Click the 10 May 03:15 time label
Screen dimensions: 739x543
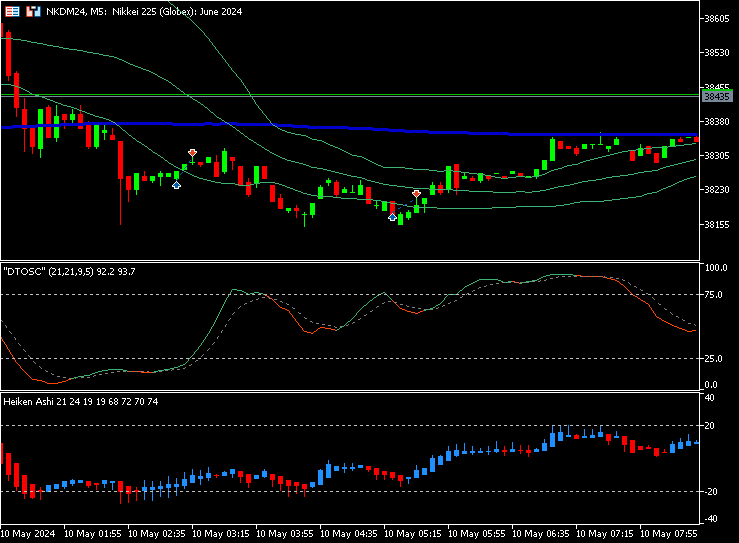coord(221,534)
